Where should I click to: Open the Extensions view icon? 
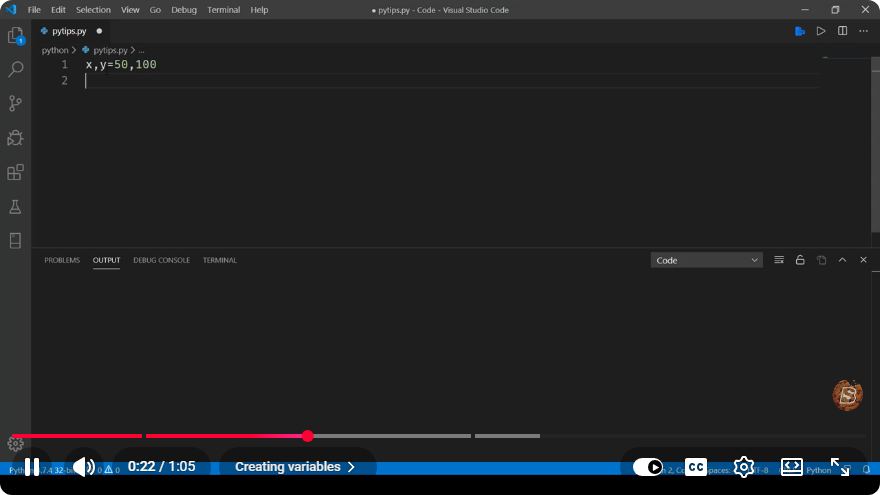(x=16, y=172)
